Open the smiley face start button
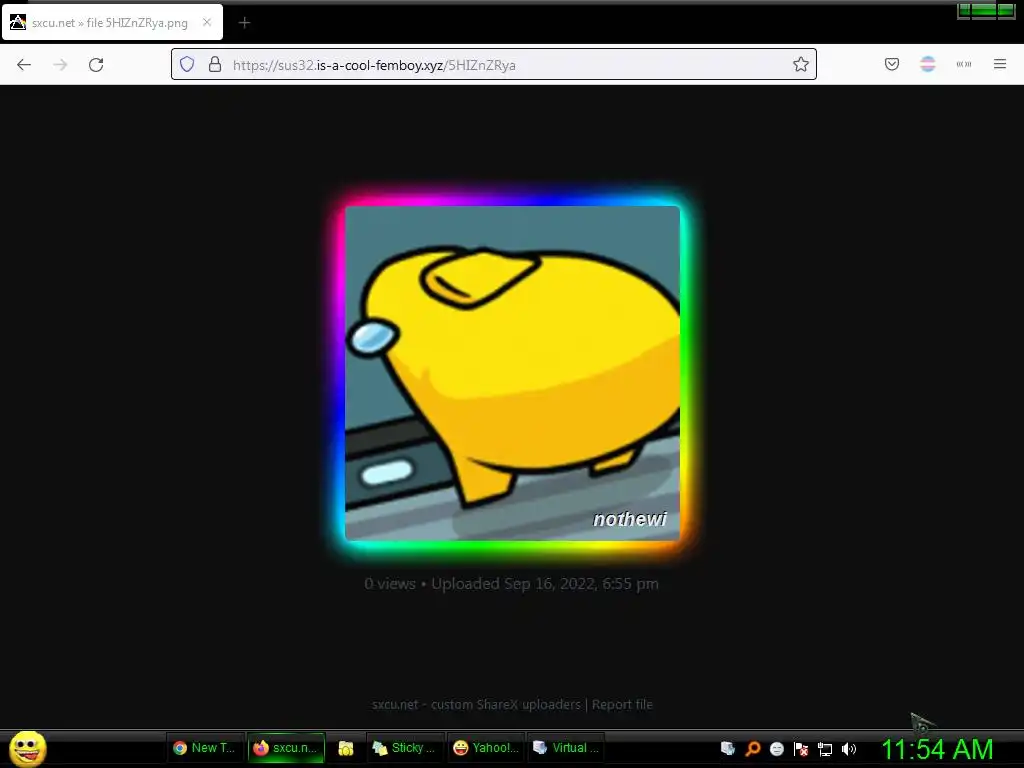Viewport: 1024px width, 768px height. tap(27, 748)
